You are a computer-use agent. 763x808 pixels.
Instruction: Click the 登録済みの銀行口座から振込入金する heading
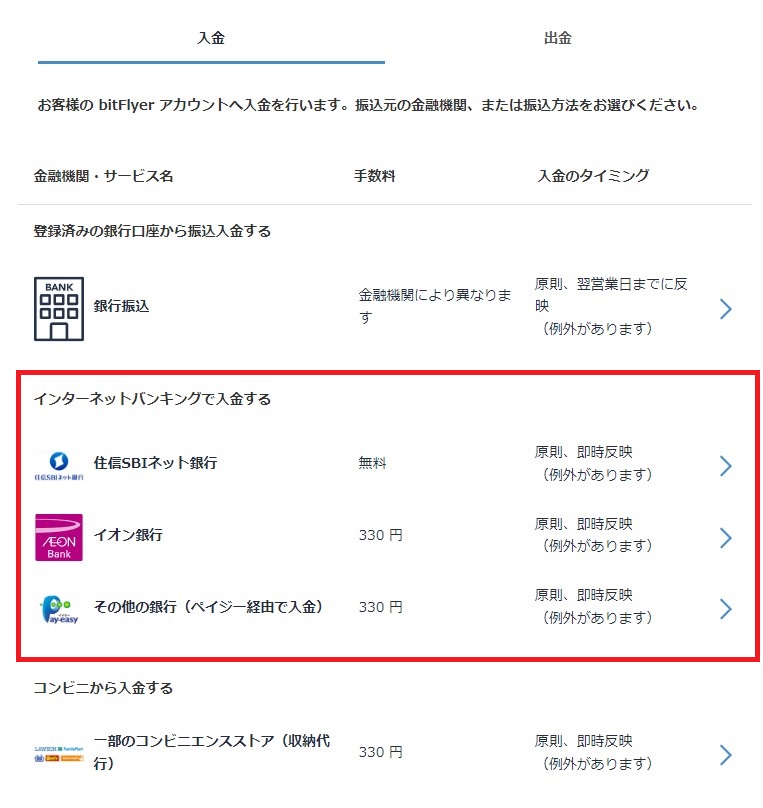click(x=152, y=231)
